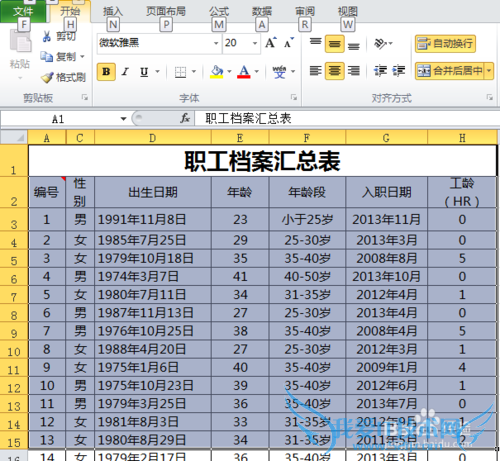
Task: Select the Format Painter brush
Action: 47,77
